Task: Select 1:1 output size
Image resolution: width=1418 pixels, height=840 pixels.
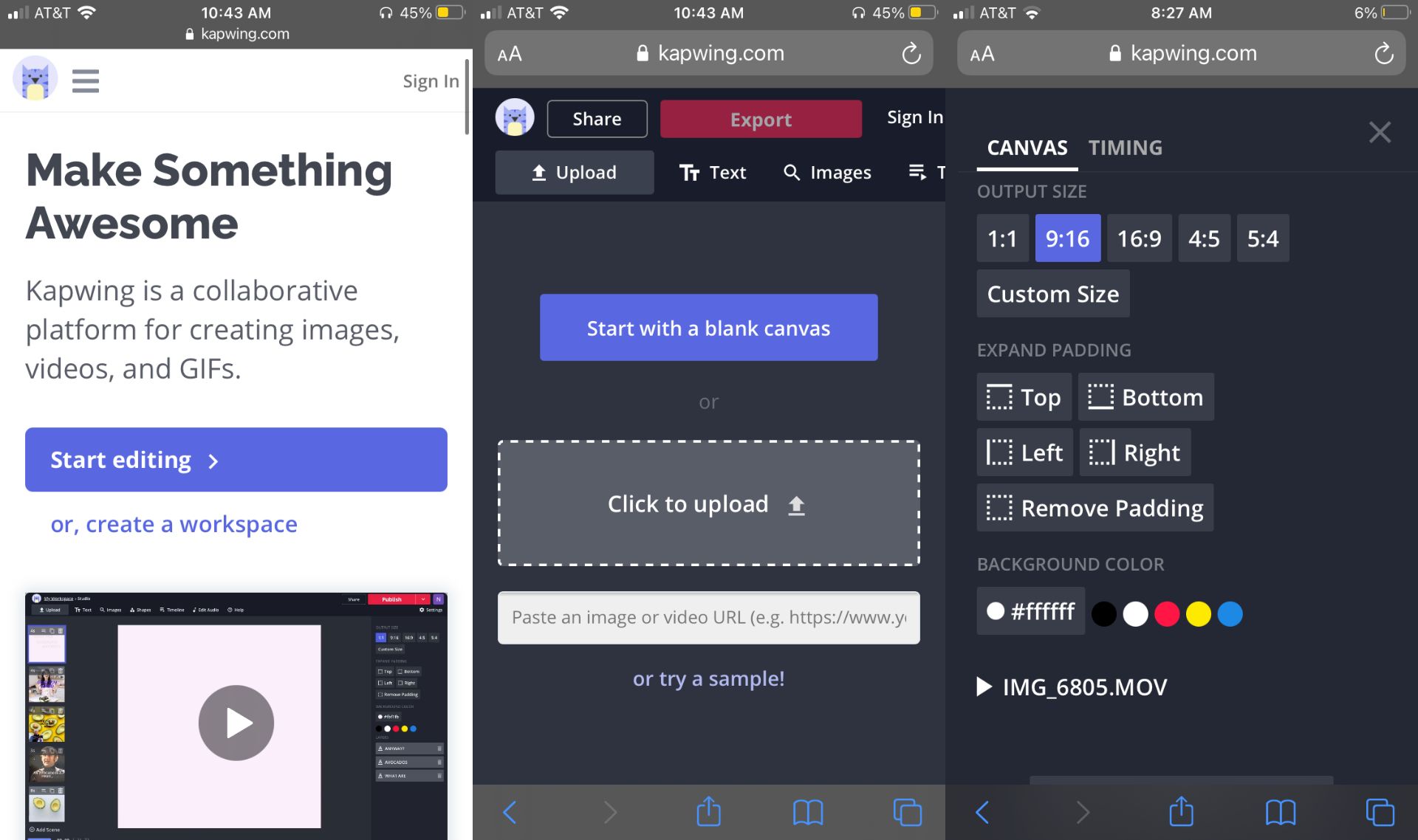Action: pos(1001,238)
